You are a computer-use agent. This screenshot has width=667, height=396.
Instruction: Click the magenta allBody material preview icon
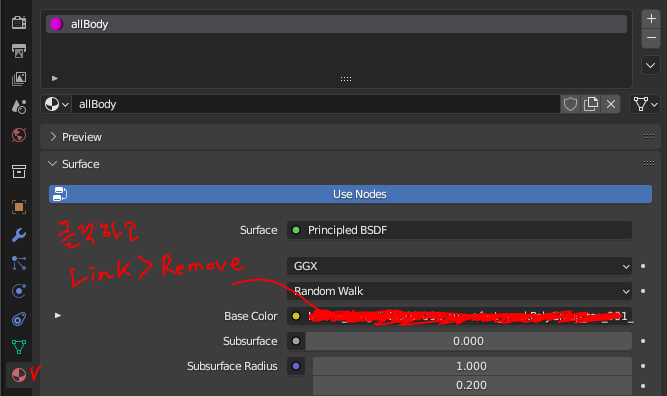(x=57, y=24)
